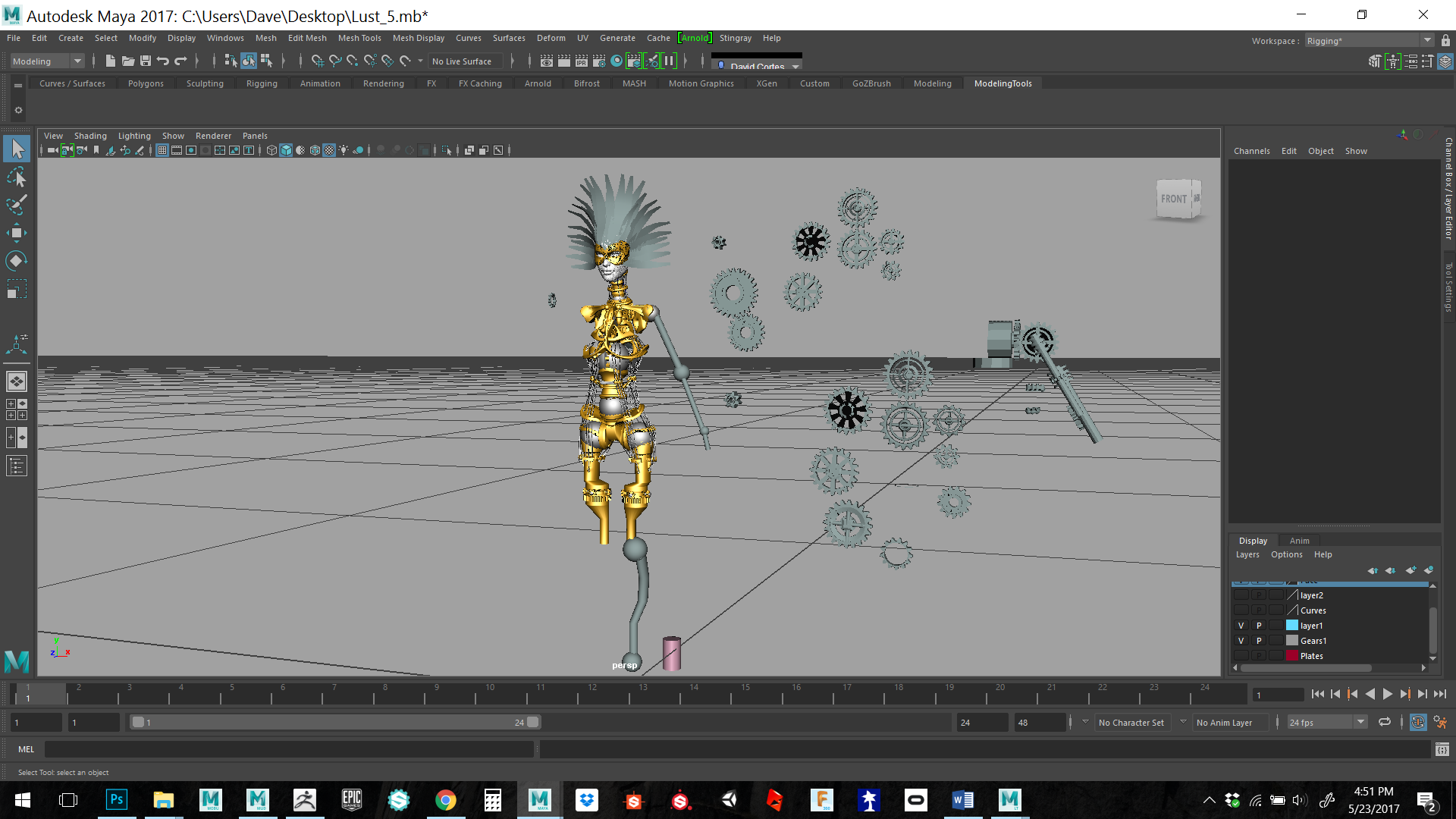Expand snap tool options arrow
This screenshot has height=819, width=1456.
coord(420,61)
